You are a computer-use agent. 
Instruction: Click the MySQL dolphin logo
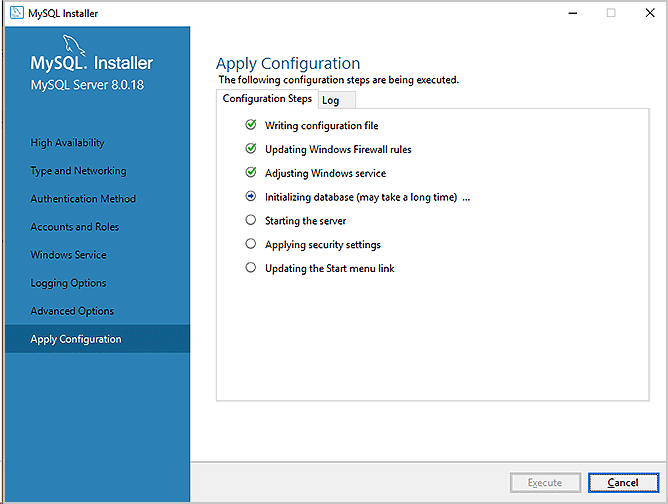[x=73, y=46]
